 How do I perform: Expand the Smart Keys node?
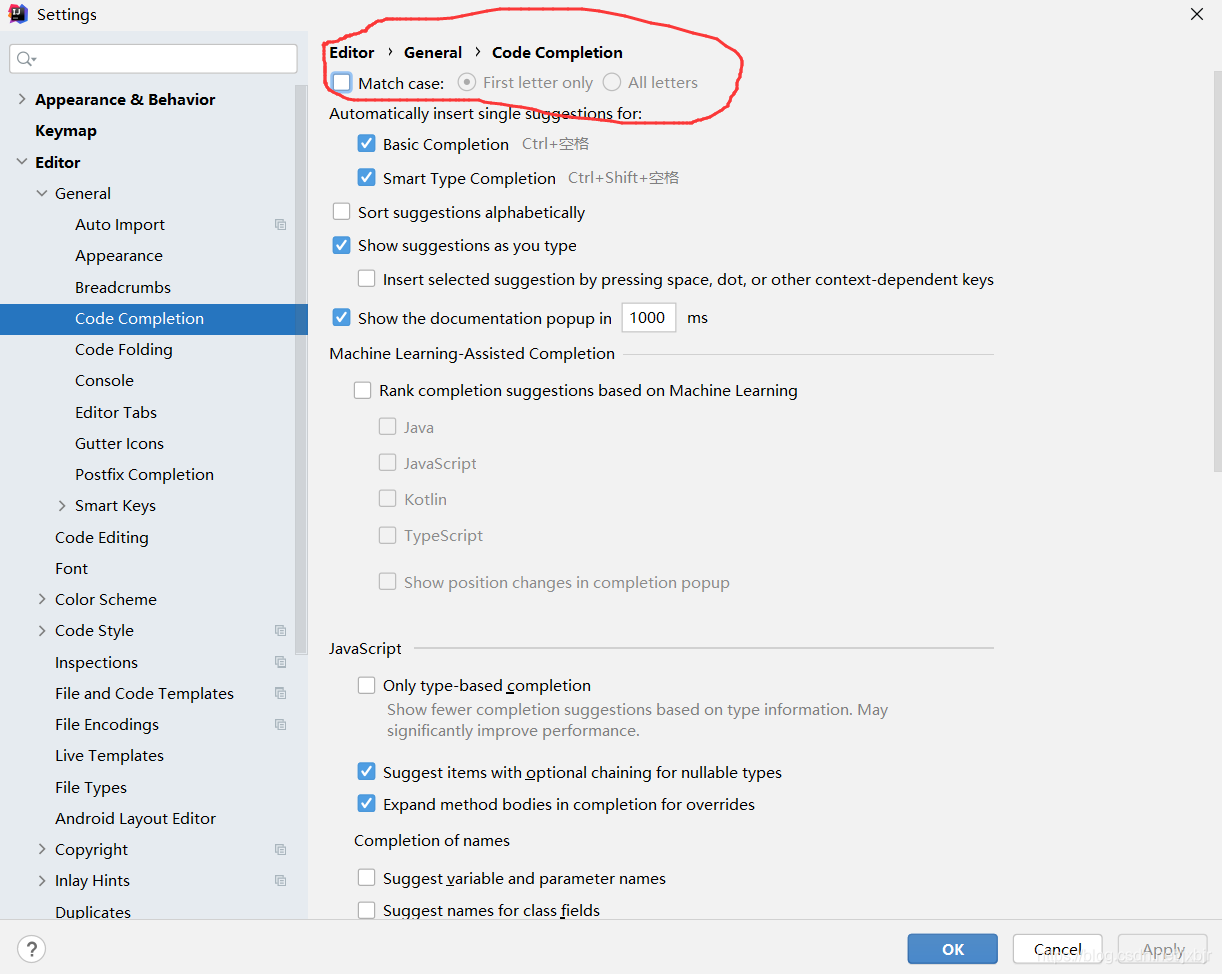tap(62, 506)
